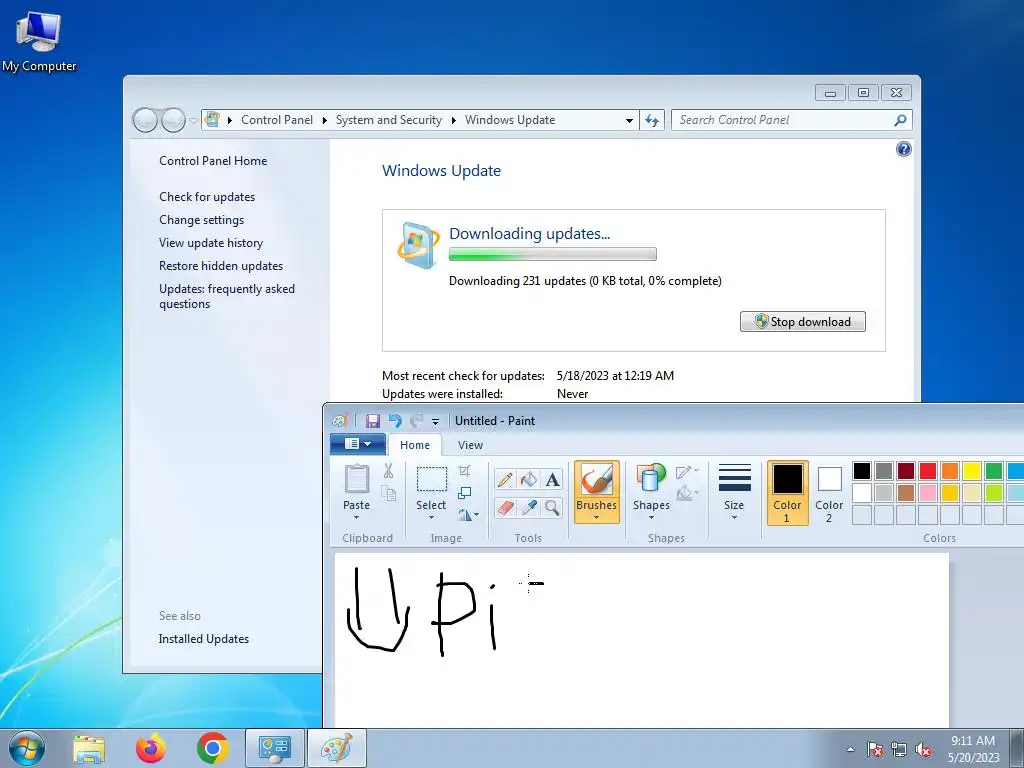Image resolution: width=1024 pixels, height=768 pixels.
Task: Click the Stop download button
Action: coord(803,321)
